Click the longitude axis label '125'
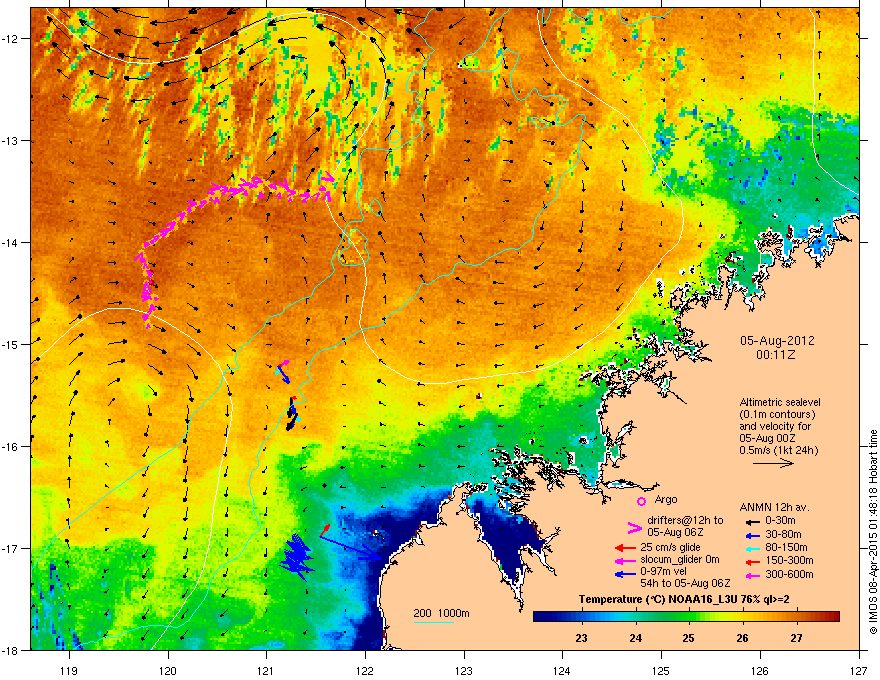Viewport: 880px width, 680px height. click(661, 670)
